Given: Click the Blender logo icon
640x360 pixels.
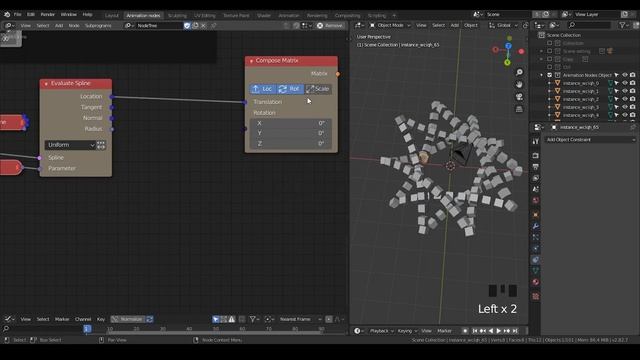Looking at the screenshot, I should click(7, 14).
